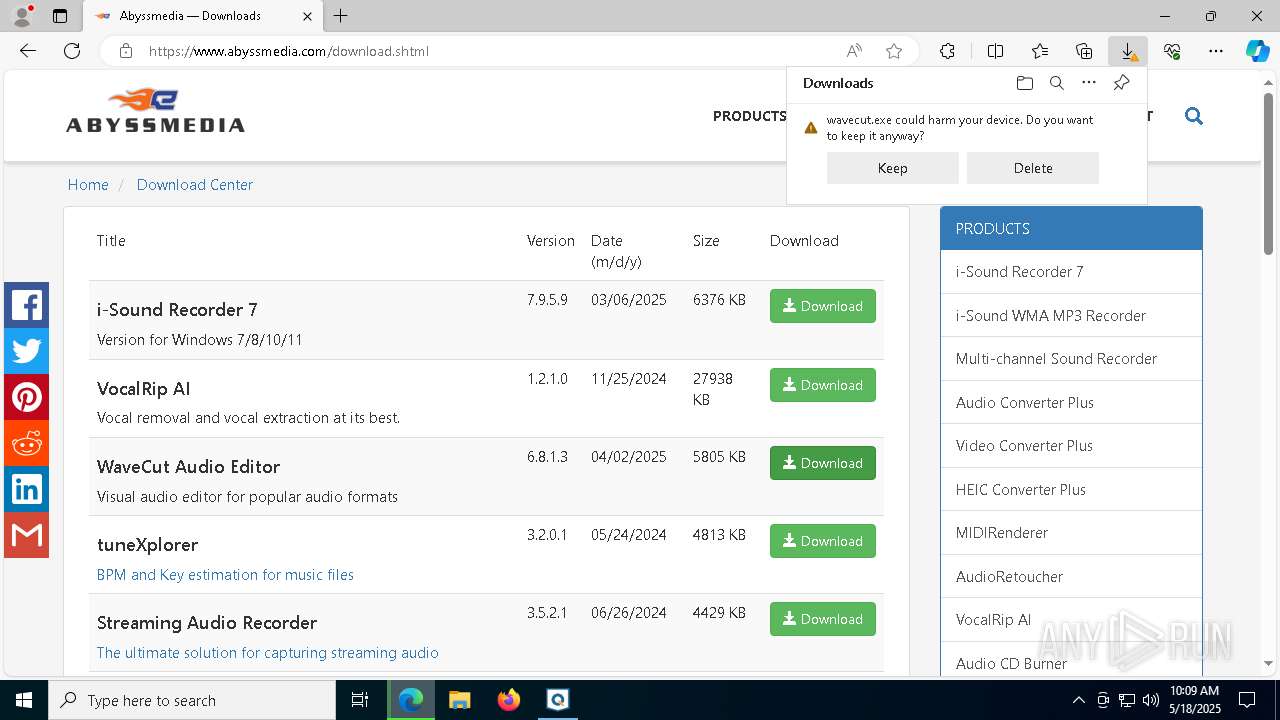Click Read aloud icon in address bar

(x=854, y=51)
